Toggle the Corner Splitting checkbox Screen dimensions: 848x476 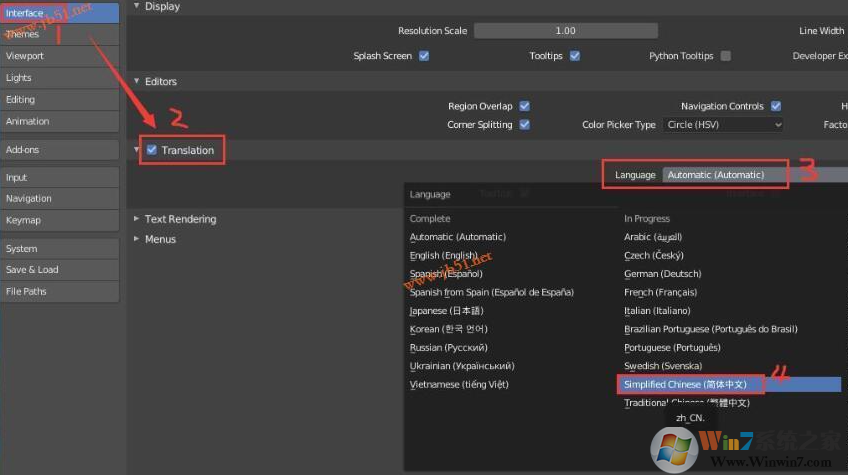coord(525,125)
